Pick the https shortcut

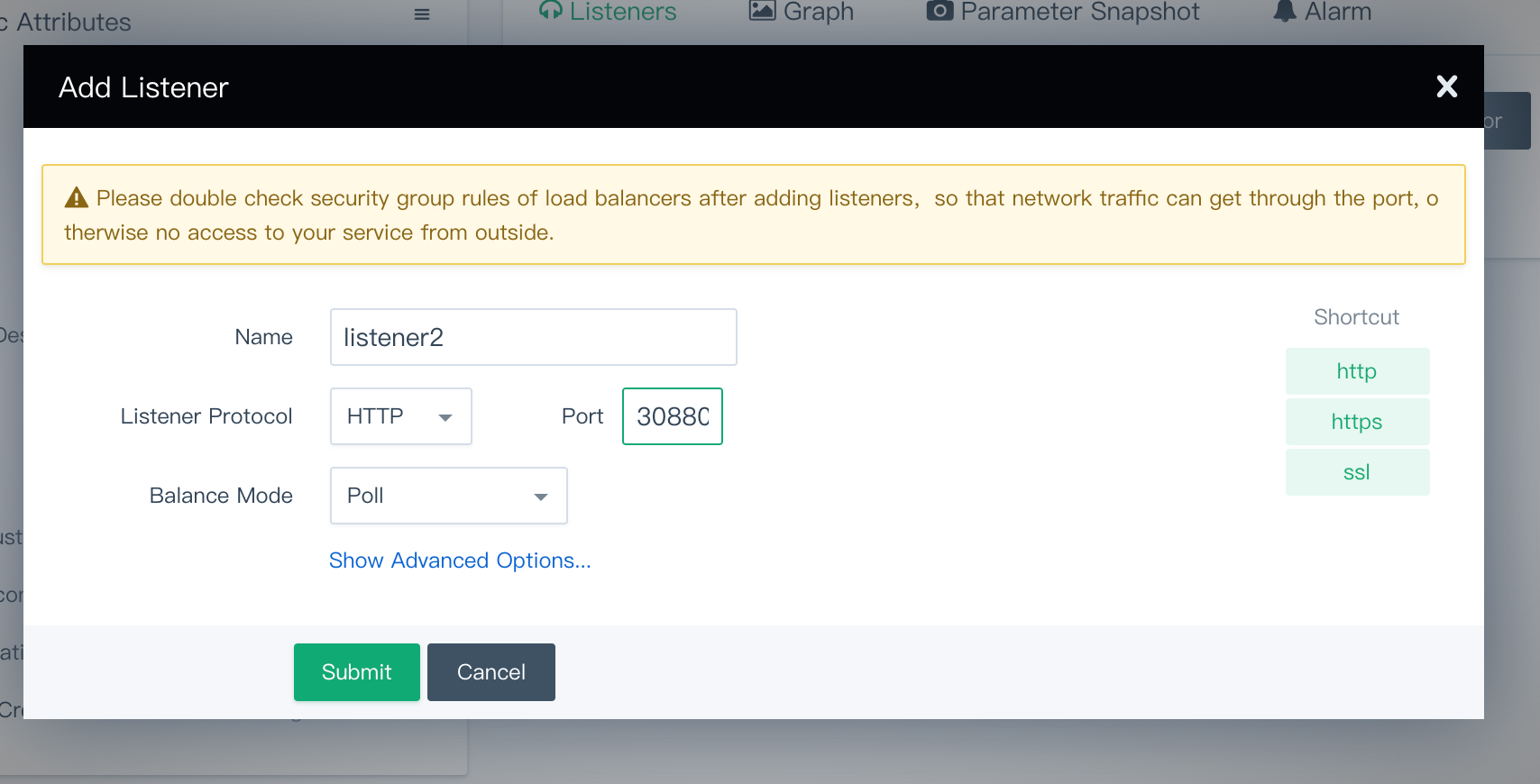1357,422
